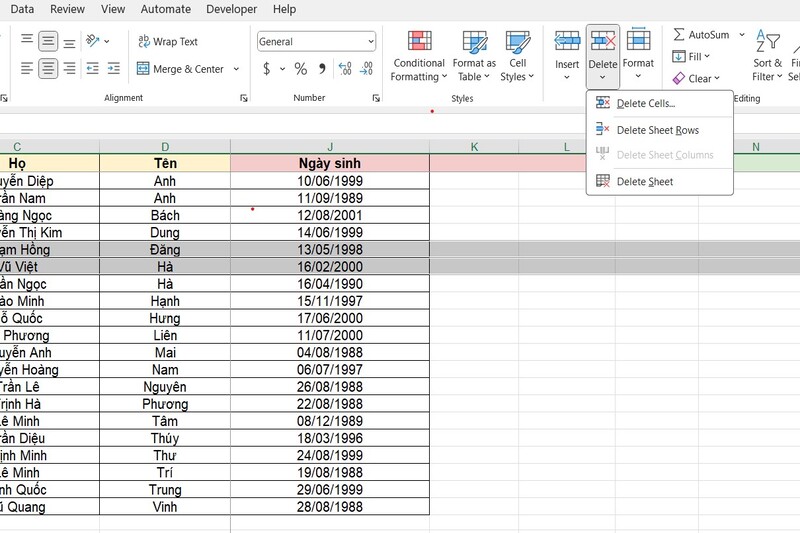
Task: Click the Increase Indent icon
Action: point(113,68)
